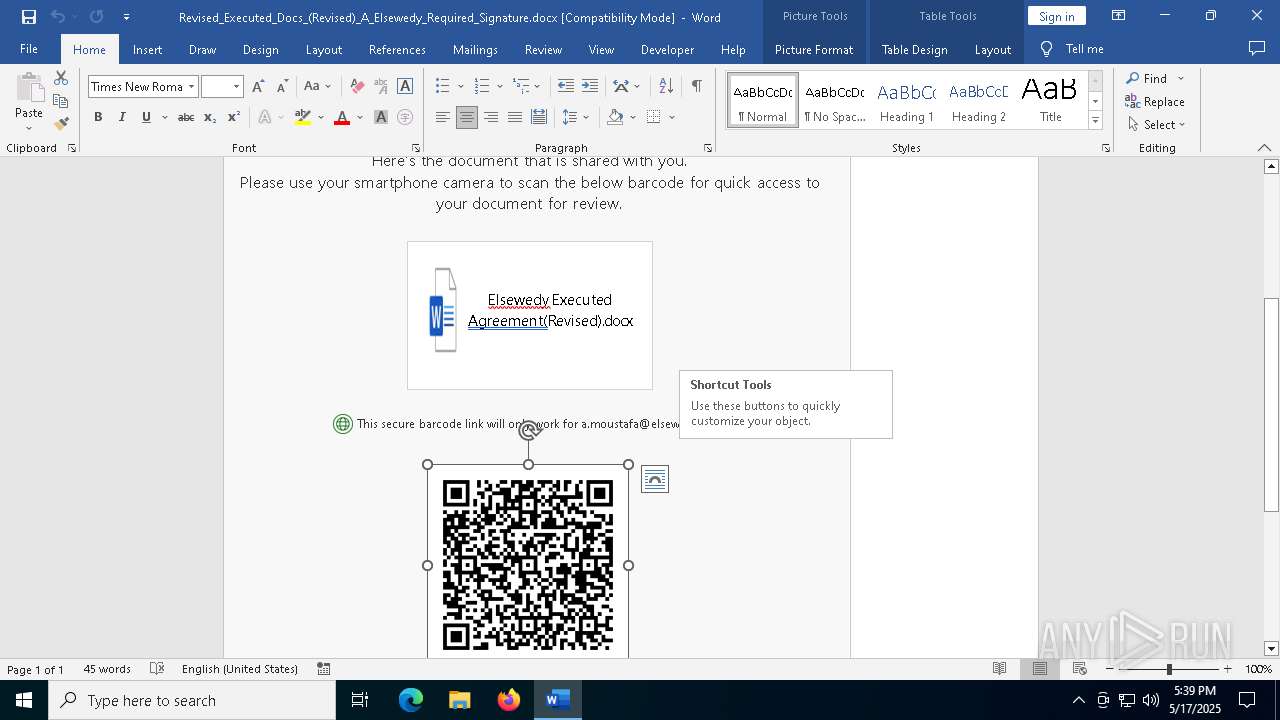The image size is (1280, 720).
Task: Increase paragraph indent
Action: click(x=590, y=87)
